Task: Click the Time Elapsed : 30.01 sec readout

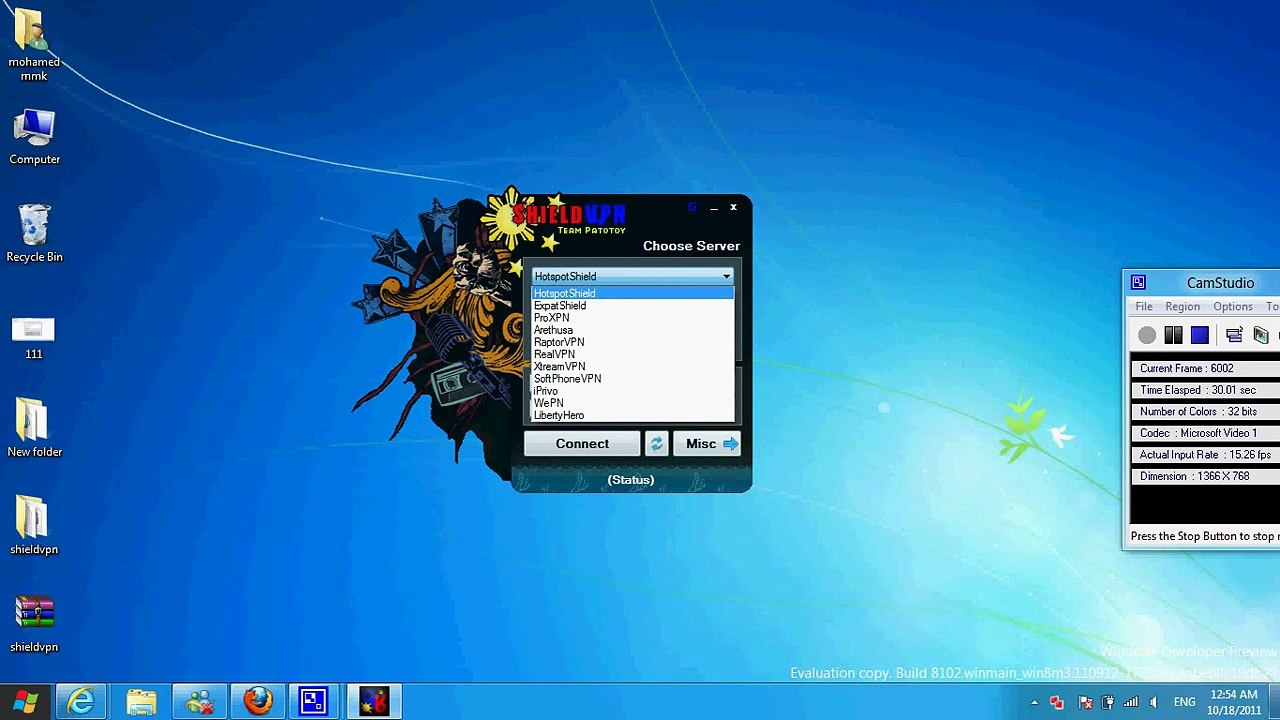Action: point(1205,390)
